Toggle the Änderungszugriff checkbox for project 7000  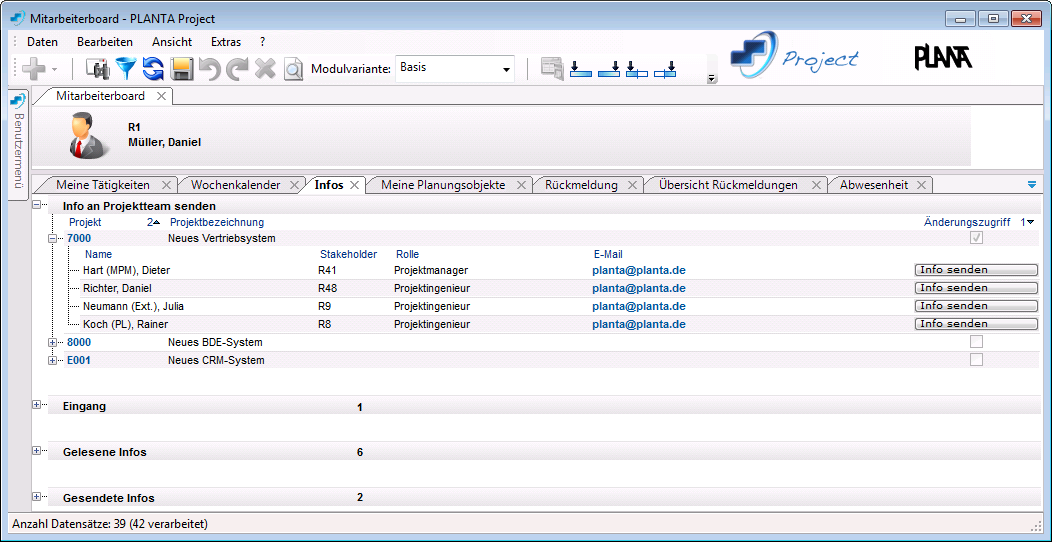[x=976, y=238]
